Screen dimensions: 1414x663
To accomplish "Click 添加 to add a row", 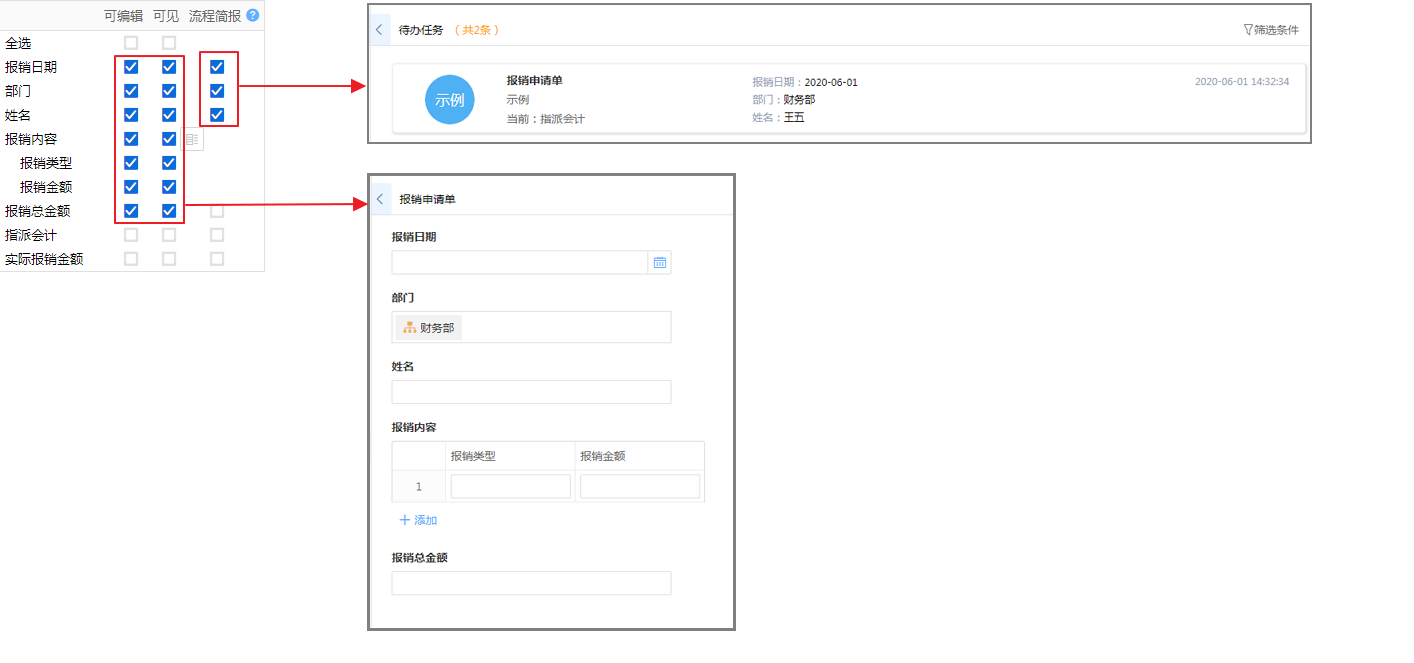I will click(418, 520).
